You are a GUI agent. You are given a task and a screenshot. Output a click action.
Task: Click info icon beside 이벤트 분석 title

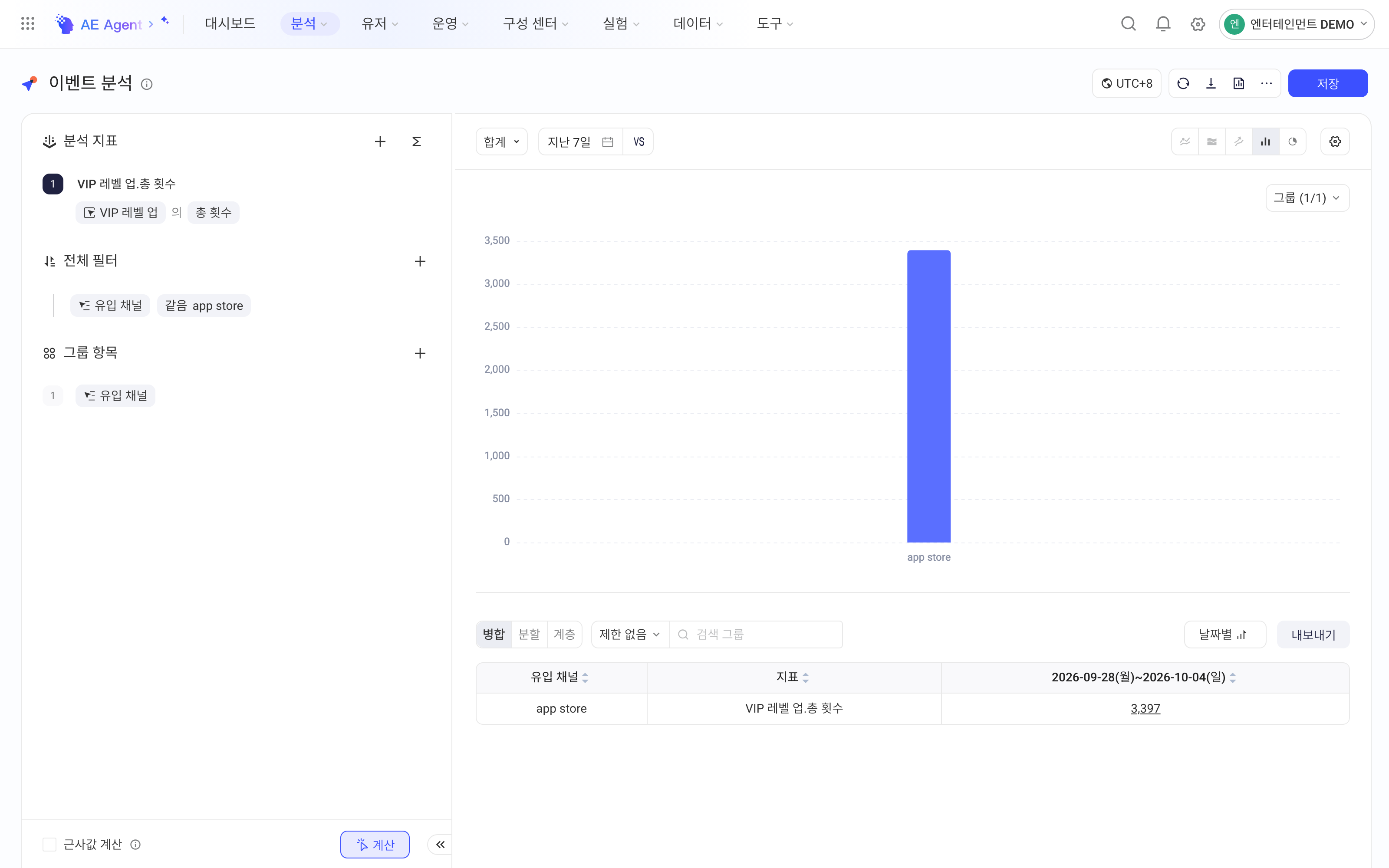click(147, 84)
